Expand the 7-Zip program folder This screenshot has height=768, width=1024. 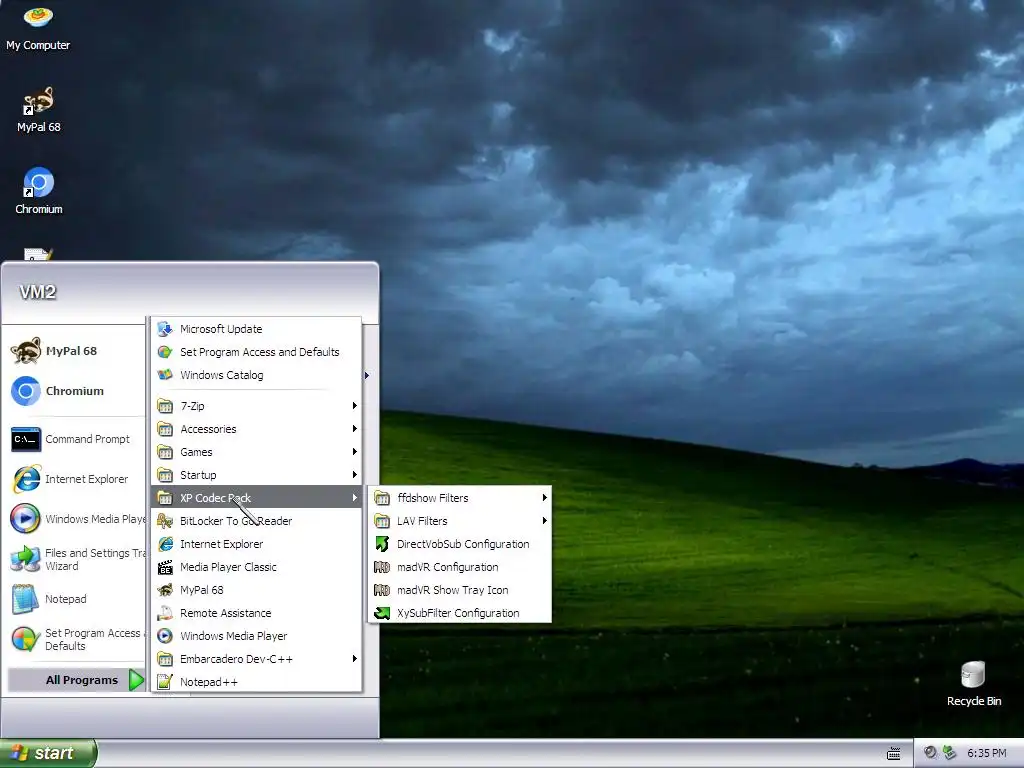(x=257, y=406)
